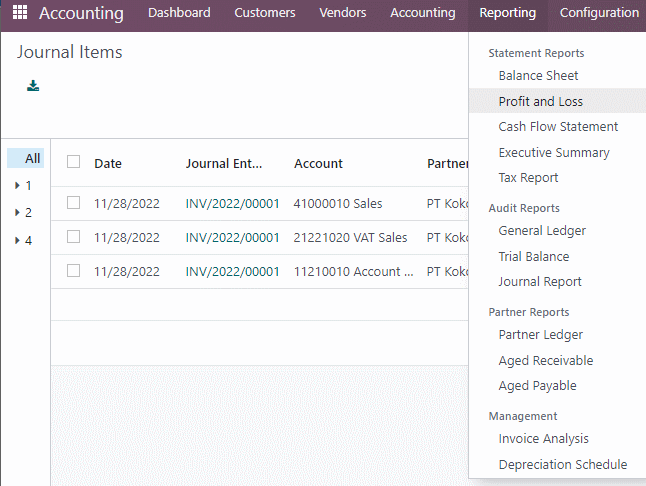Expand account group 1 in sidebar
Screen dimensions: 646x486
coord(17,185)
